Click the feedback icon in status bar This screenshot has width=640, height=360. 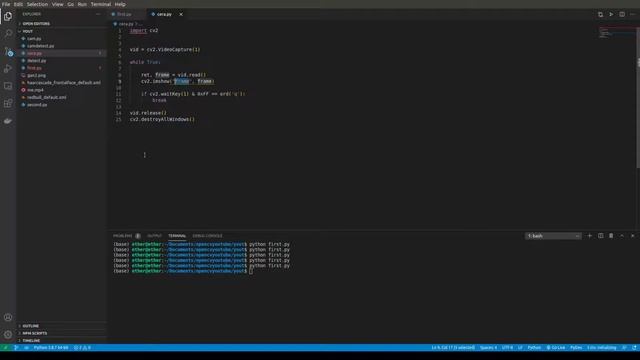[624, 348]
